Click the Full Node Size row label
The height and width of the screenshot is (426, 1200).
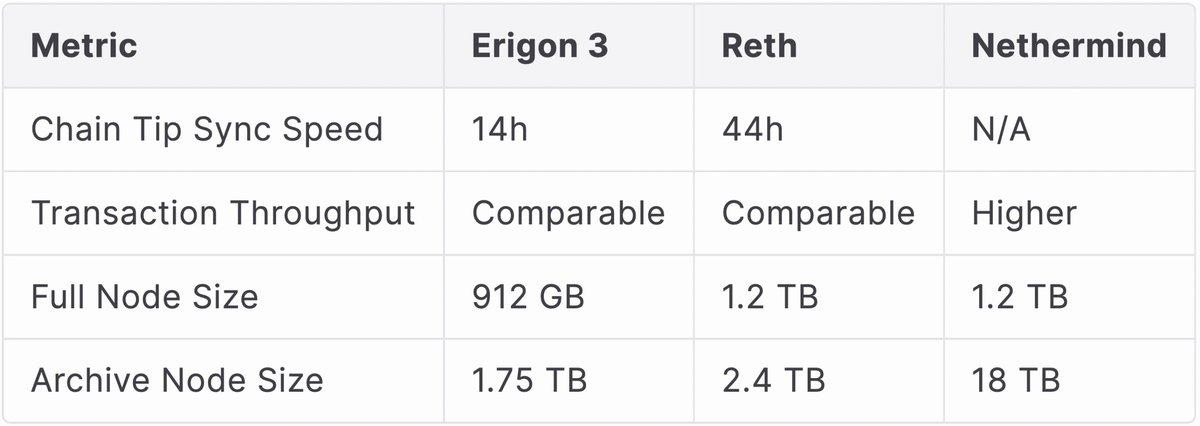click(x=145, y=297)
